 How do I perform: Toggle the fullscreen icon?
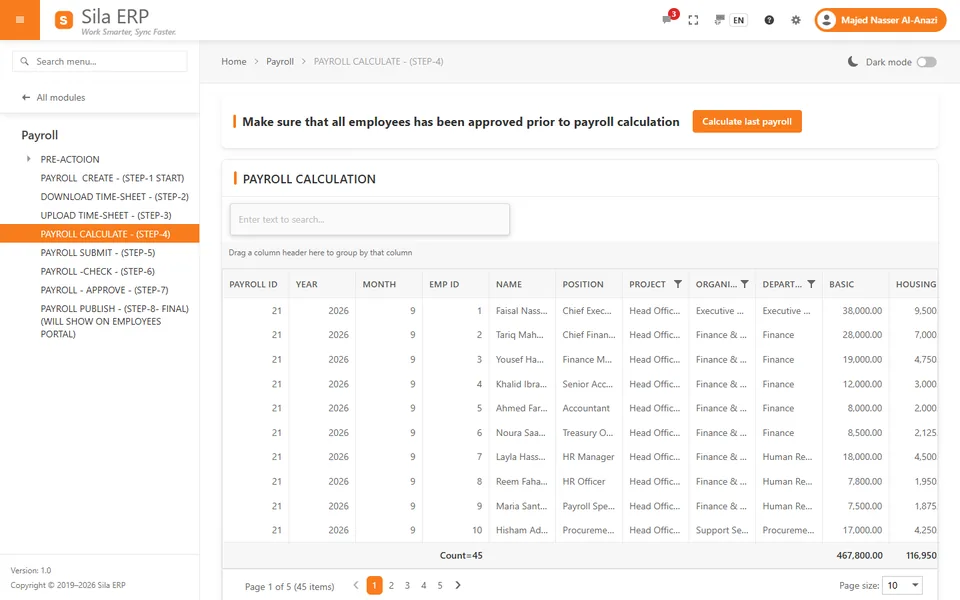tap(693, 20)
